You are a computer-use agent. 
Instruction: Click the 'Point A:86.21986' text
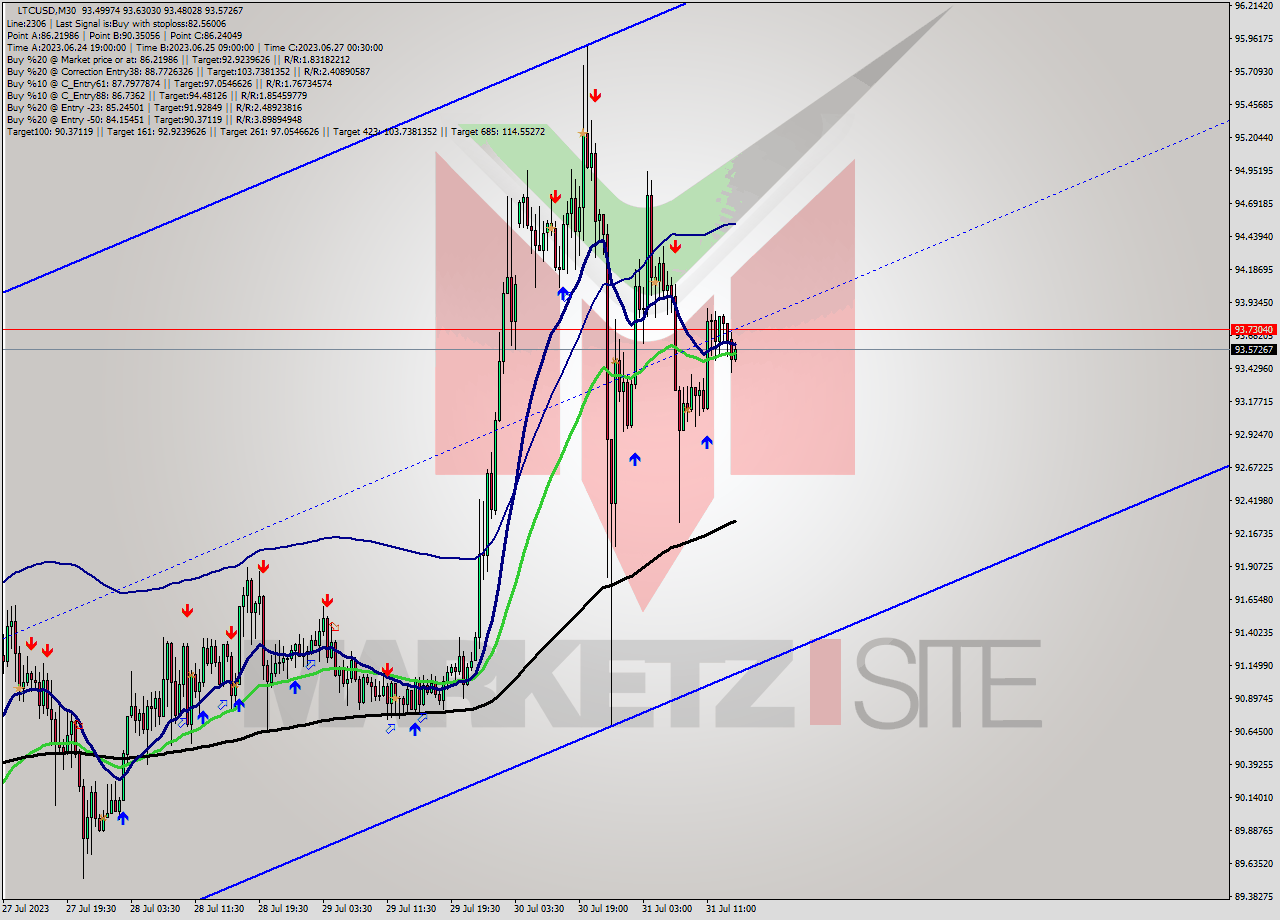[x=44, y=35]
